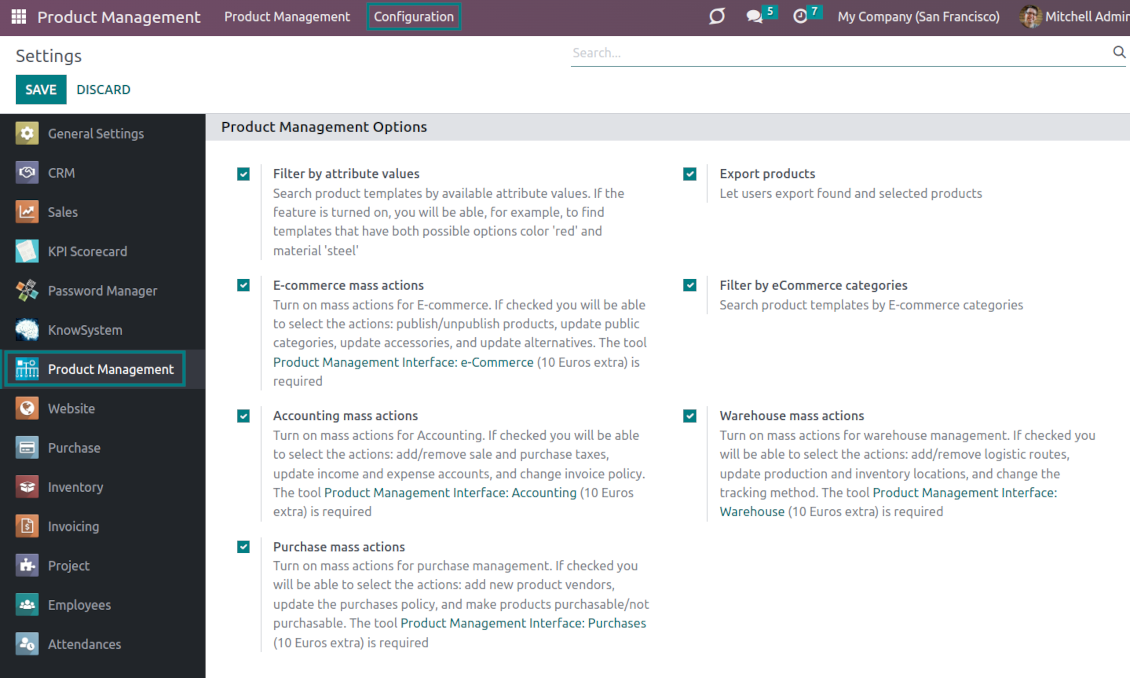
Task: Toggle Warehouse mass actions checkbox
Action: 690,416
